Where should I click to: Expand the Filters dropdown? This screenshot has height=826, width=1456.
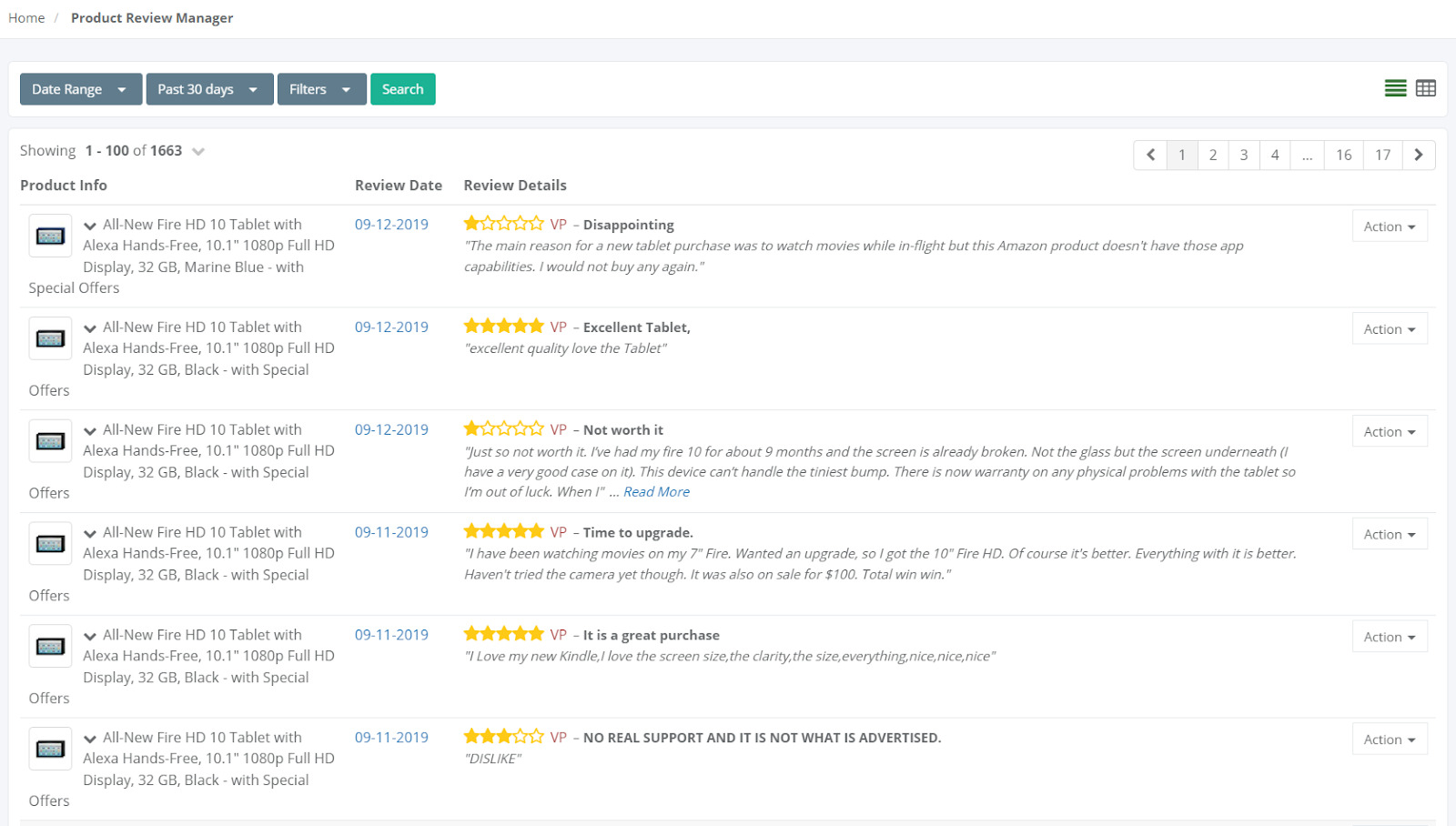pos(320,89)
